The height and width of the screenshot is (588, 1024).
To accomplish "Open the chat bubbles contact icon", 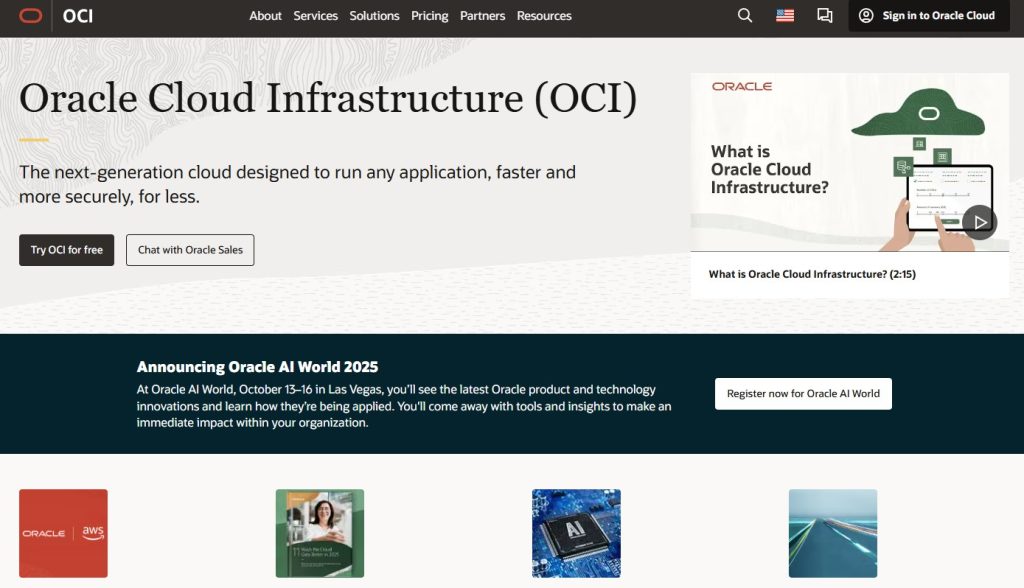I will click(825, 16).
